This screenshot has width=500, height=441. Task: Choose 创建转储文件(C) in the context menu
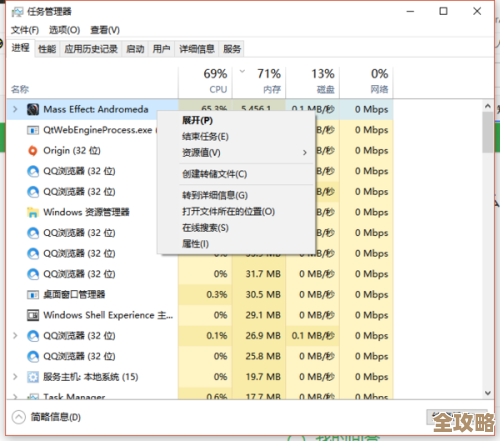tap(237, 174)
